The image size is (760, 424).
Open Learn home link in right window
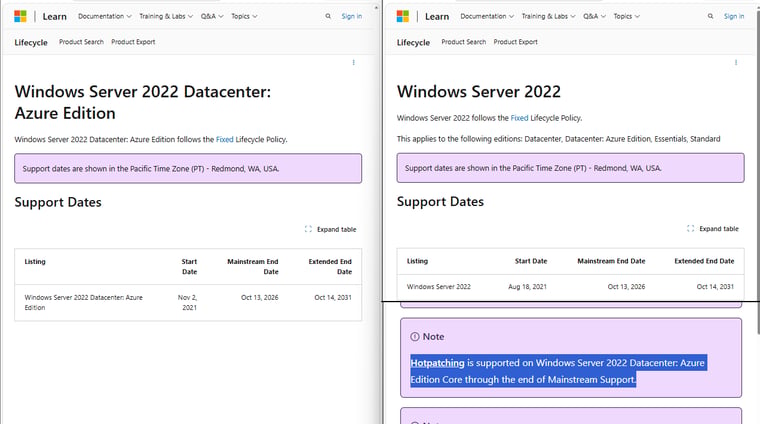click(x=437, y=16)
